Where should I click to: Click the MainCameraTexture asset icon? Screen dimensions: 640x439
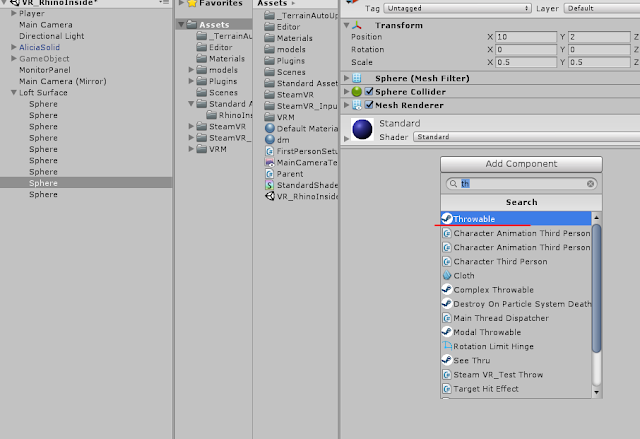tap(269, 162)
